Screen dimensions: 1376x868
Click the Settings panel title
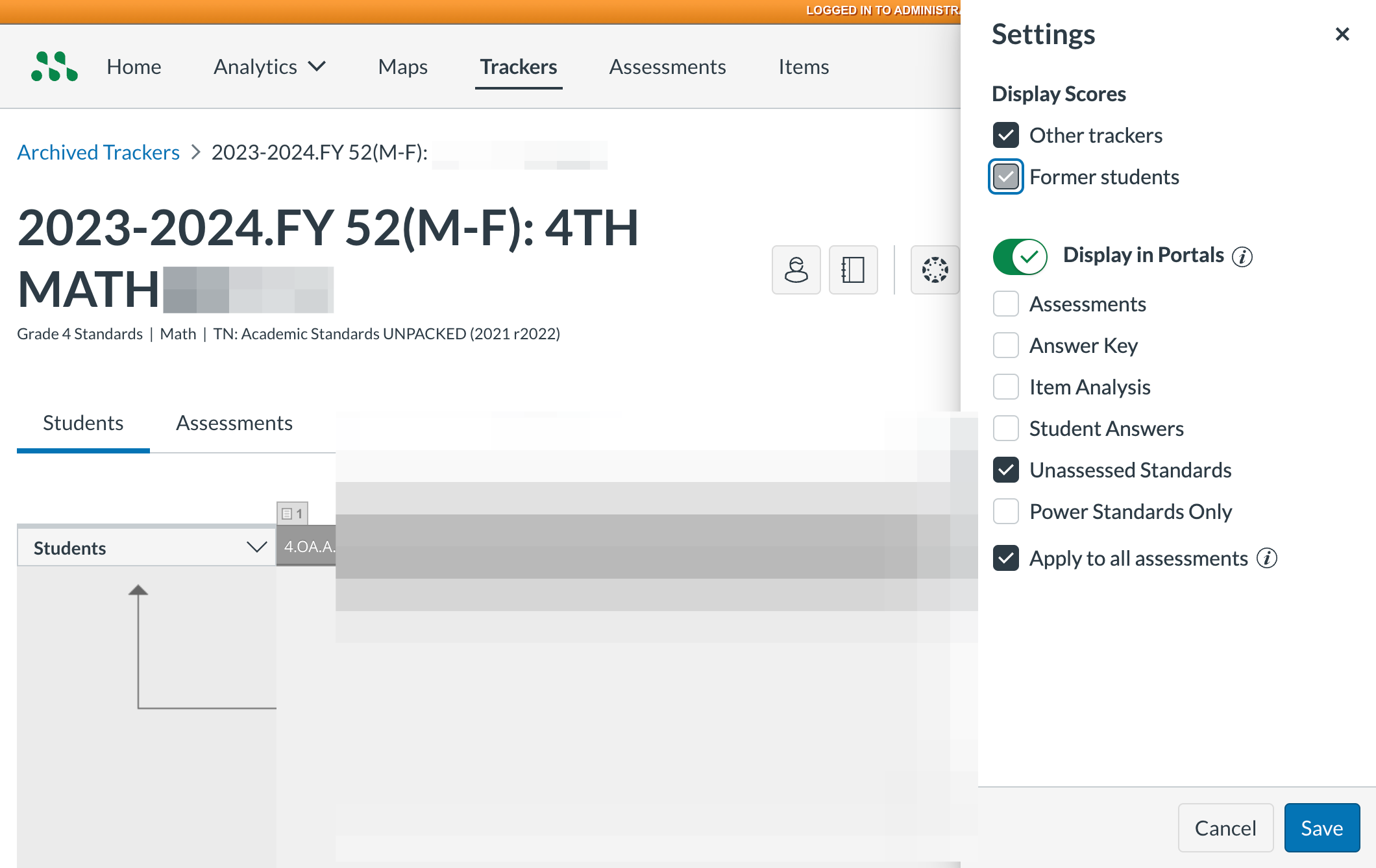1043,34
